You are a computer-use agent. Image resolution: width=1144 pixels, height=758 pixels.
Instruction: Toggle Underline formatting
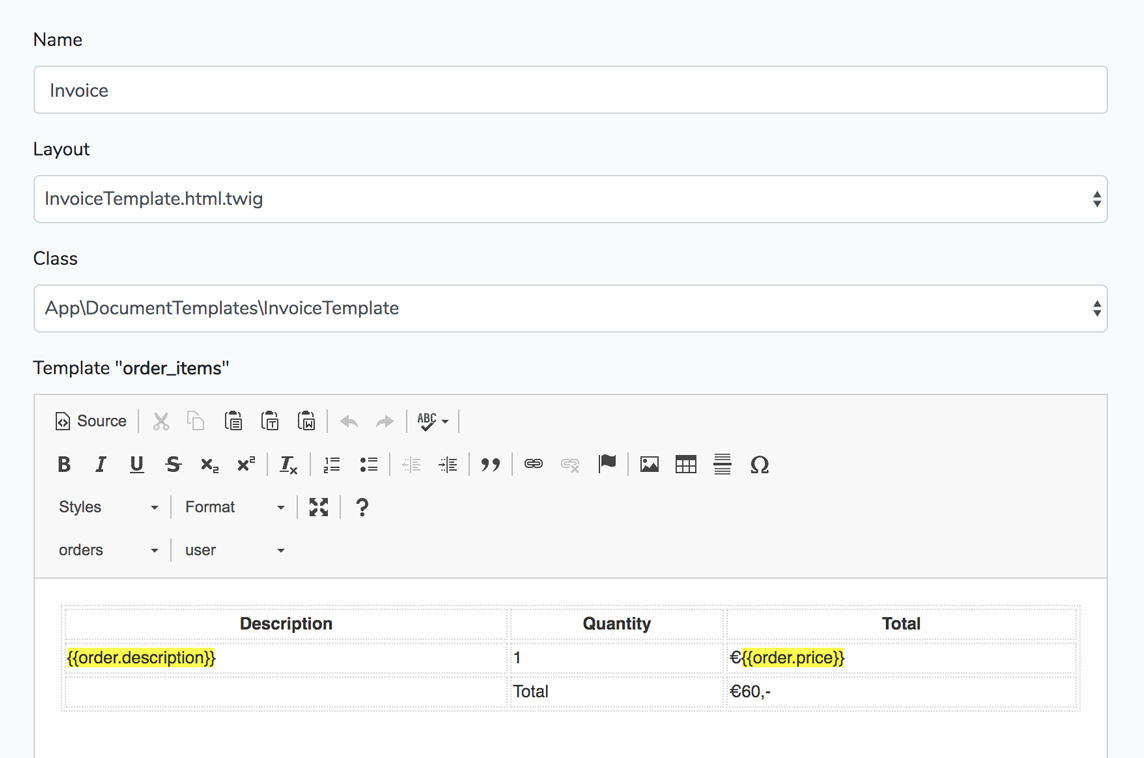tap(136, 464)
